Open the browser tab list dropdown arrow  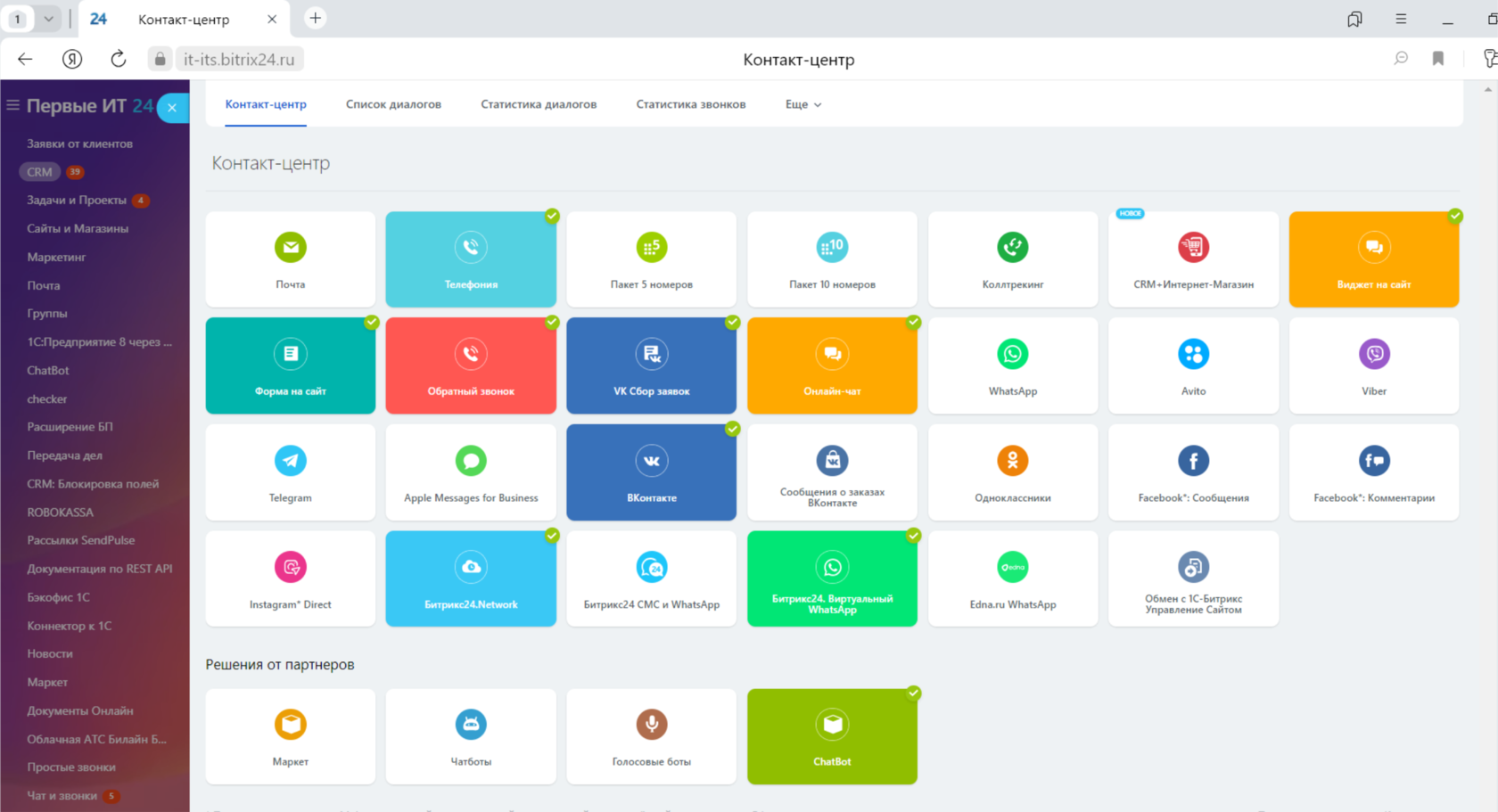coord(49,19)
